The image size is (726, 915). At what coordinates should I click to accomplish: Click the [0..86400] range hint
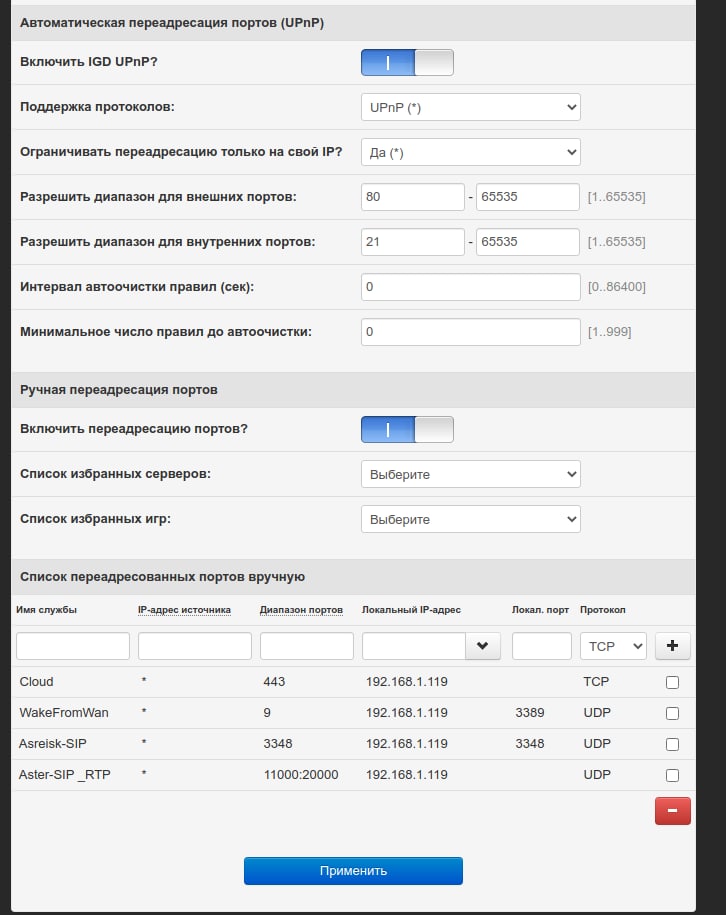[x=616, y=287]
